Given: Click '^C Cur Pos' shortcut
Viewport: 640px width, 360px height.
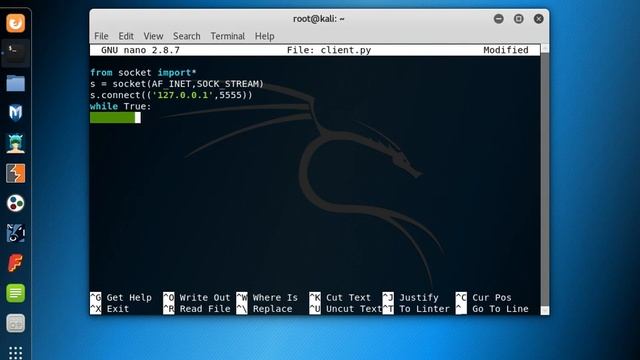Looking at the screenshot, I should [x=484, y=298].
